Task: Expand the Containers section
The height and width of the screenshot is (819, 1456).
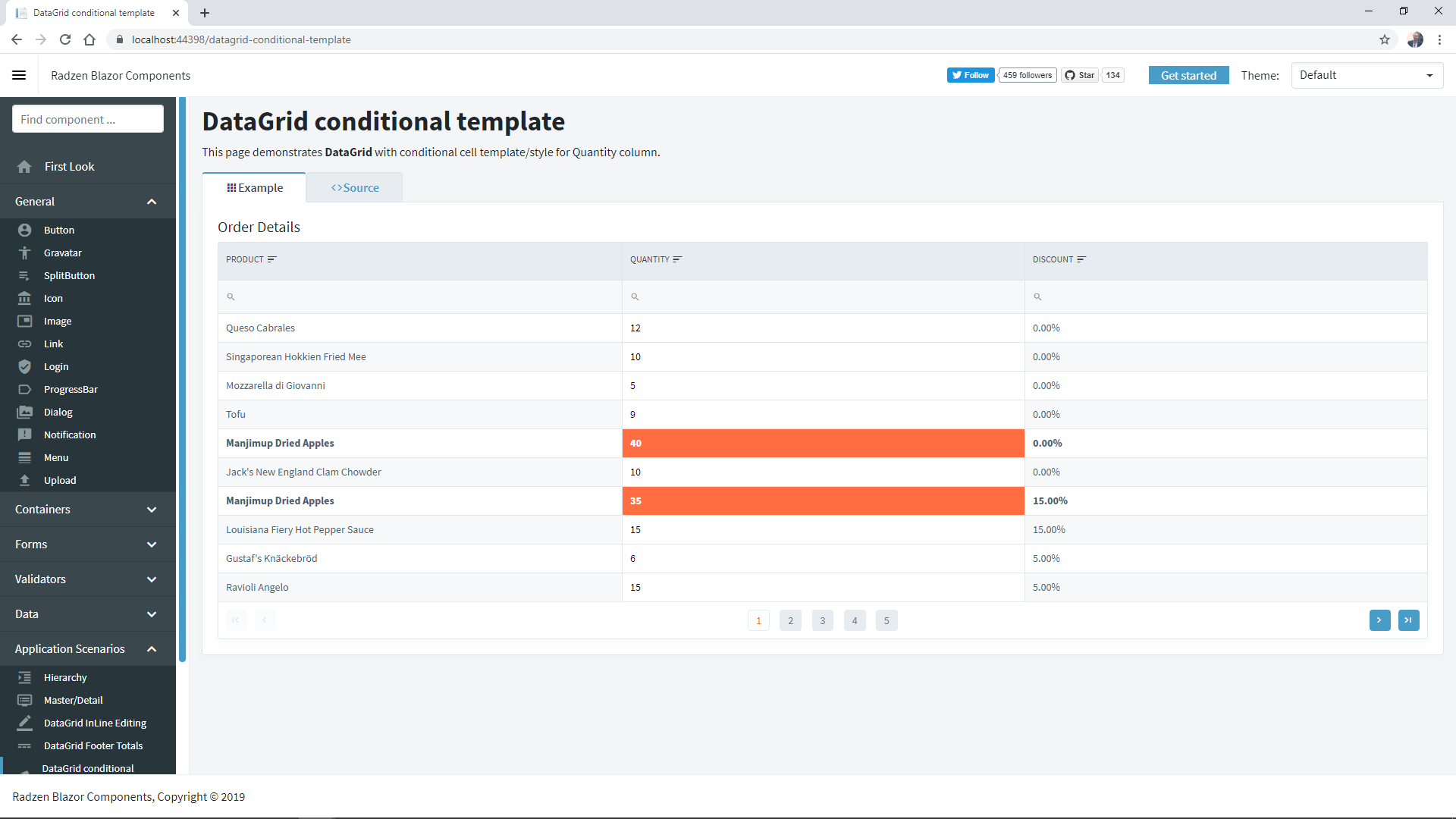Action: [x=152, y=510]
